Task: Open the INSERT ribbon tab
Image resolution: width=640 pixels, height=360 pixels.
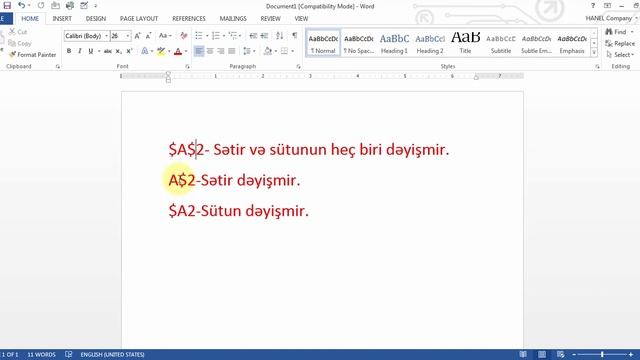Action: [62, 18]
